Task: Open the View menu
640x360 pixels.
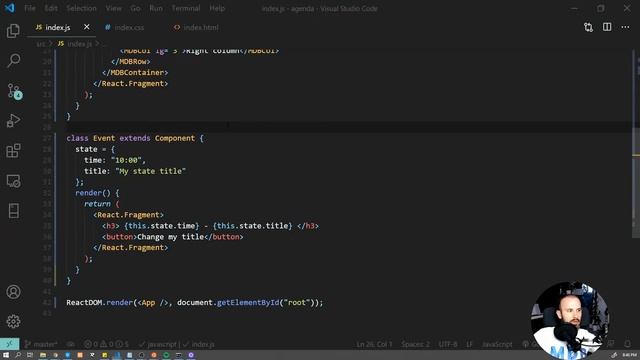Action: 113,8
